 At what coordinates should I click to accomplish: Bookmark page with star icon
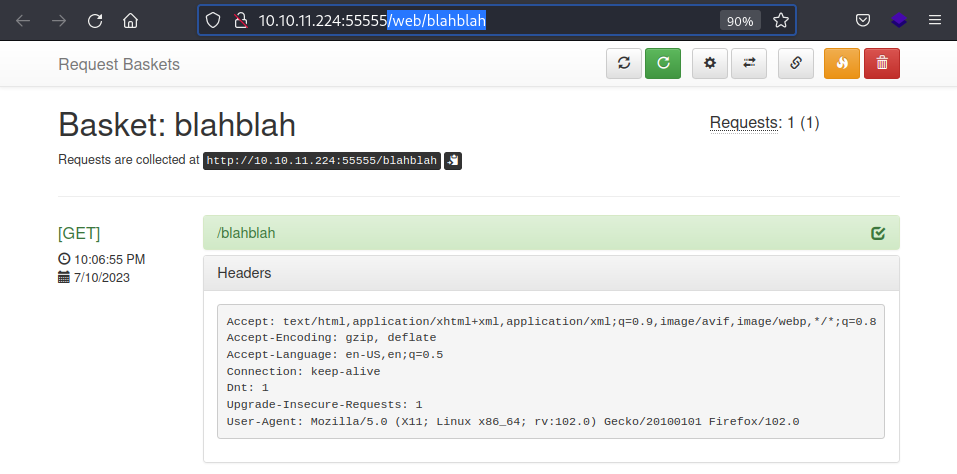pyautogui.click(x=781, y=21)
